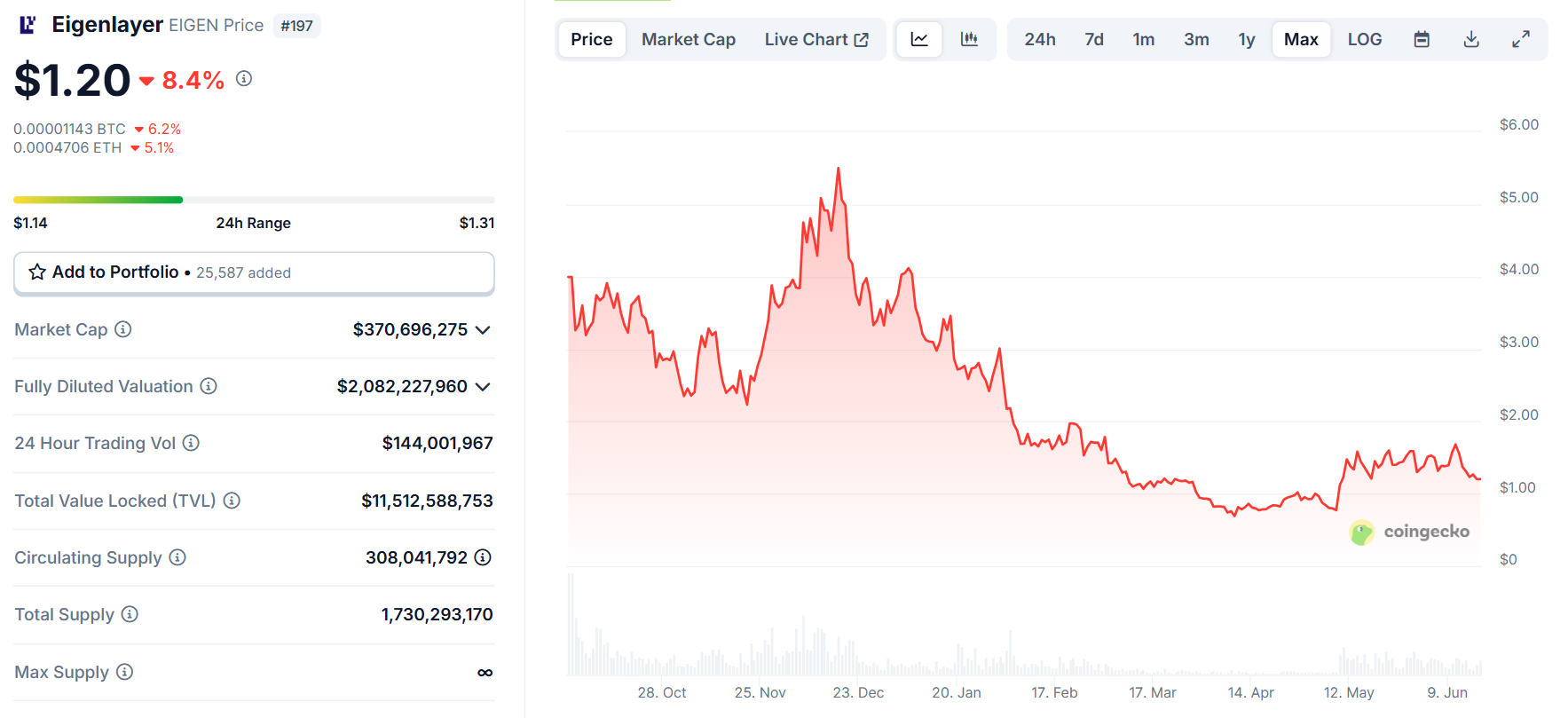The width and height of the screenshot is (1568, 718).
Task: Click the $1.31 range high value
Action: coord(477,223)
